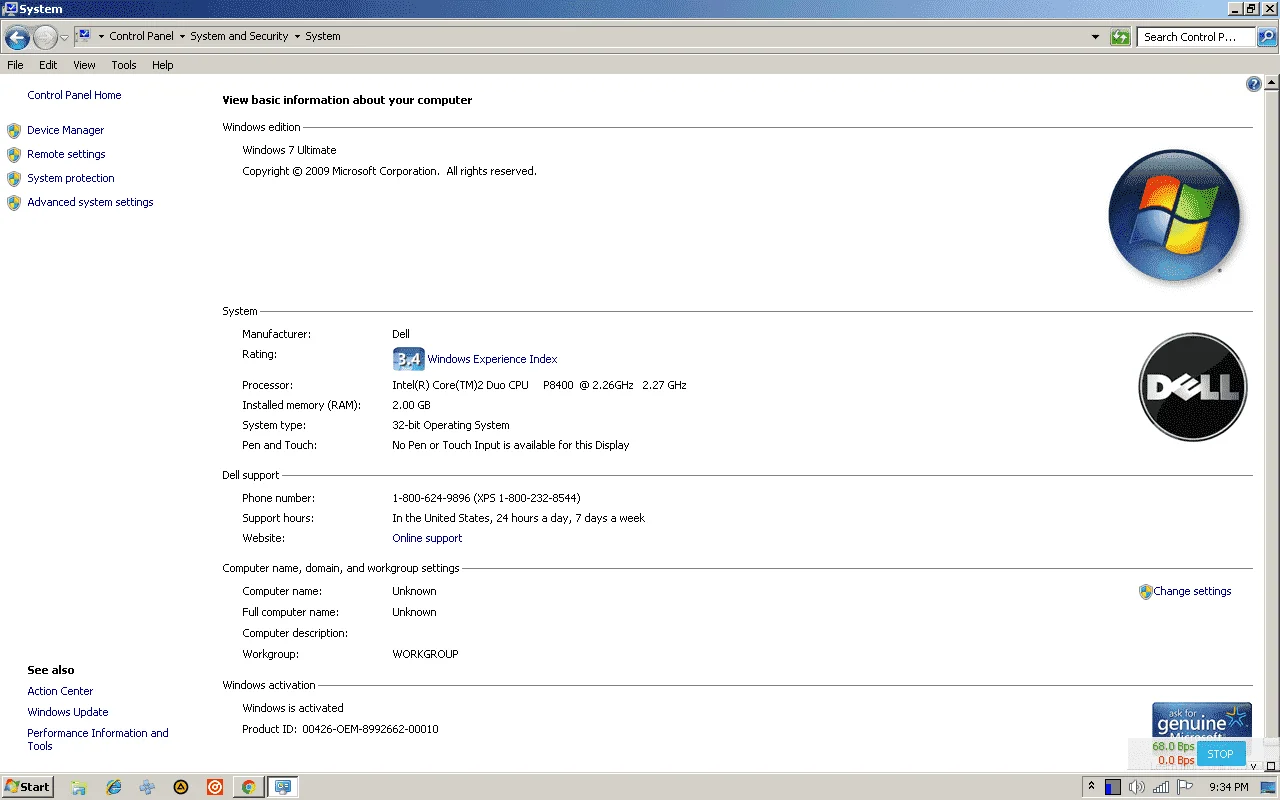Click the greyed Forward arrow button

[45, 38]
